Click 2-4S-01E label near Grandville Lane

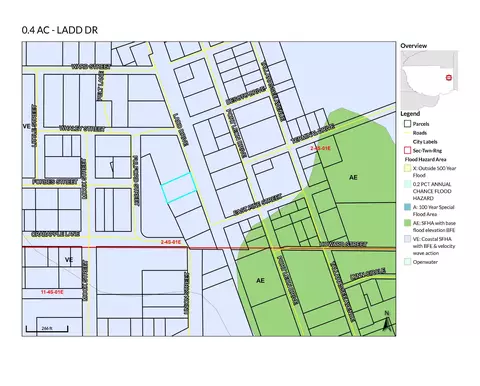point(171,242)
